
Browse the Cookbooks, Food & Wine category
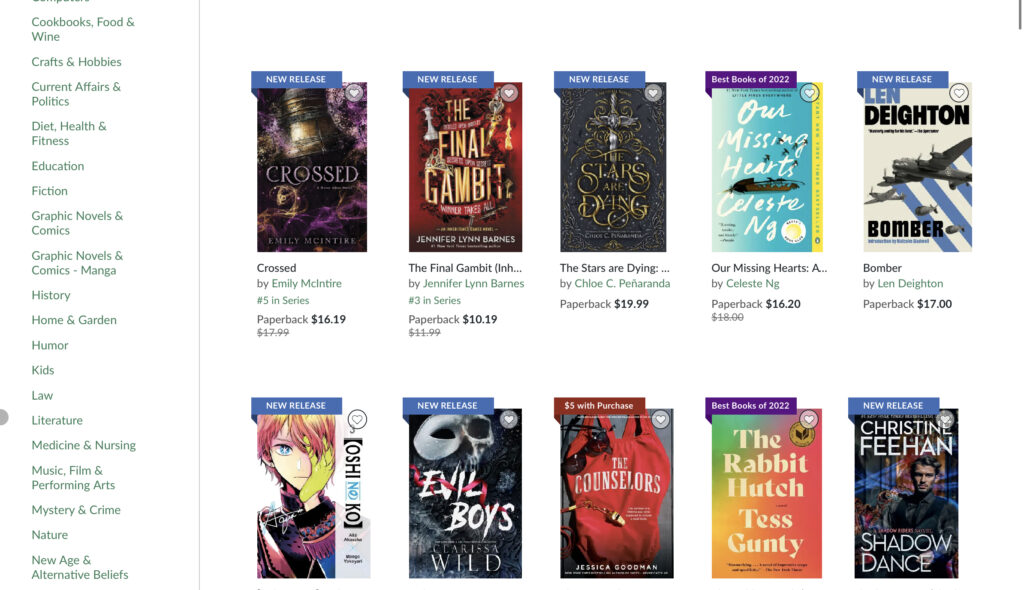(x=83, y=29)
